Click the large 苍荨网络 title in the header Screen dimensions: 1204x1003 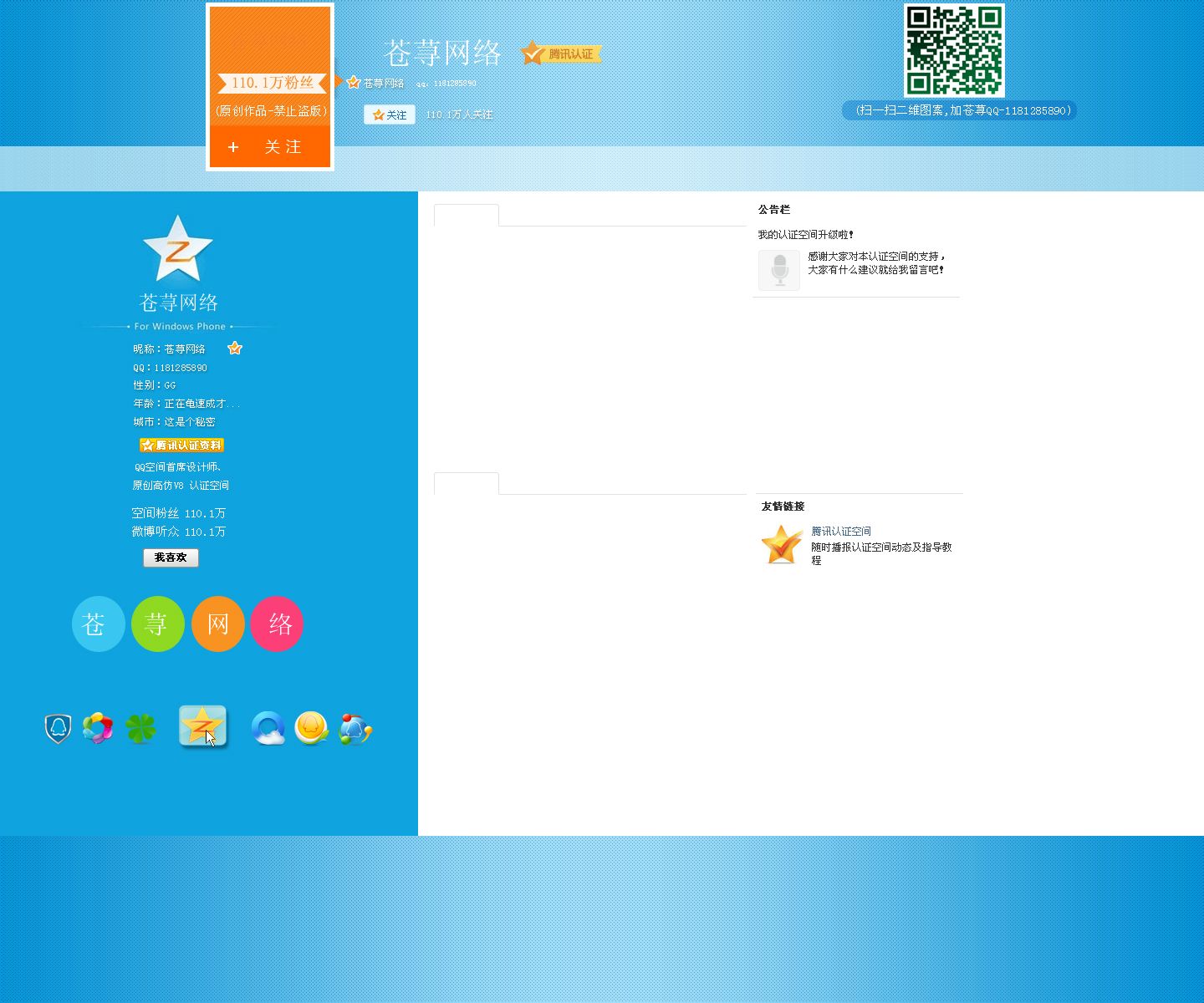443,53
